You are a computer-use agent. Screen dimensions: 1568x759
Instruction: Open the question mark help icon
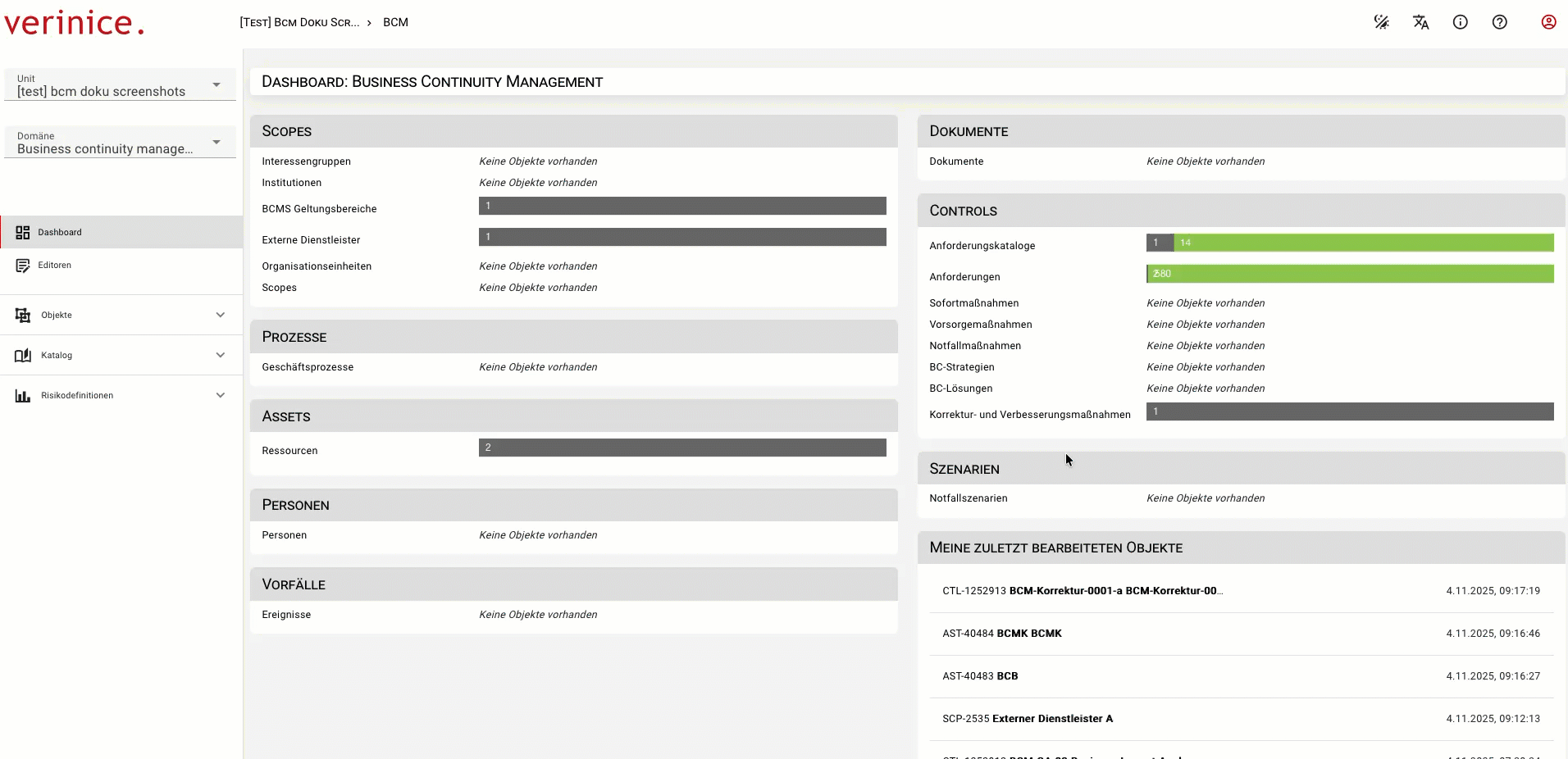point(1500,22)
